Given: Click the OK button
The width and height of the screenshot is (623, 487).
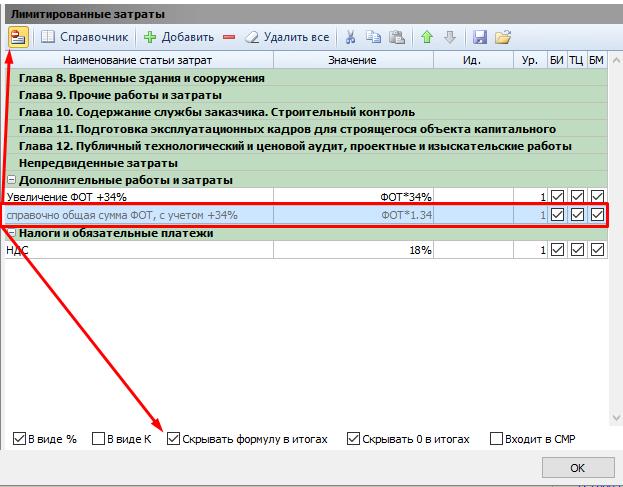Looking at the screenshot, I should [x=578, y=468].
